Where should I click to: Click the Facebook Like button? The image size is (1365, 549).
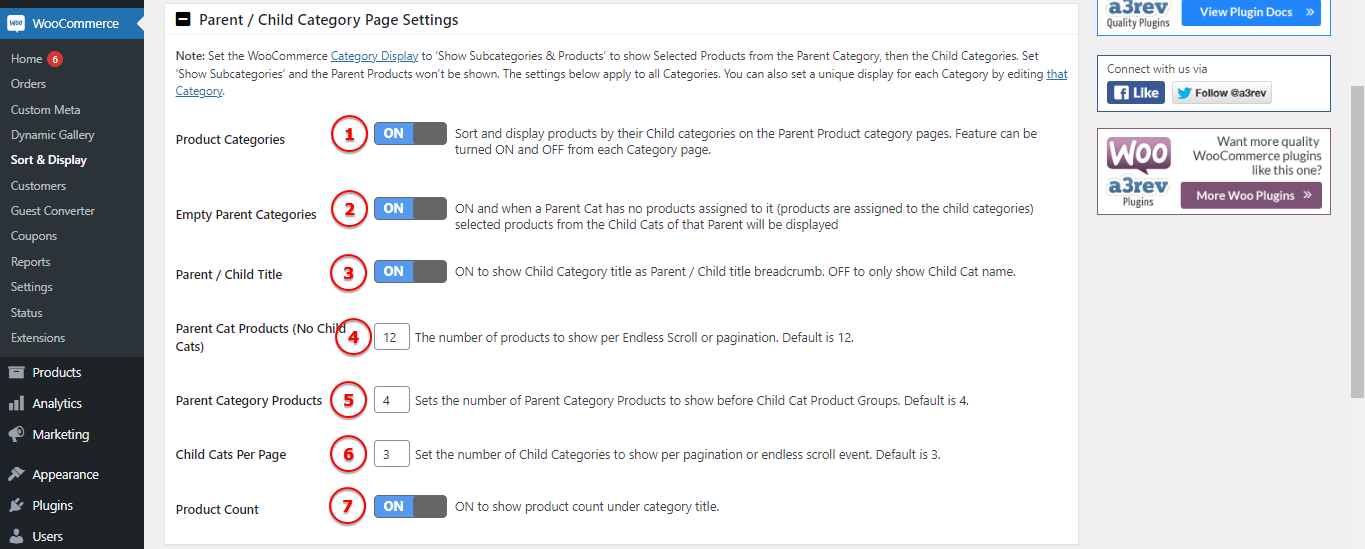pyautogui.click(x=1136, y=93)
